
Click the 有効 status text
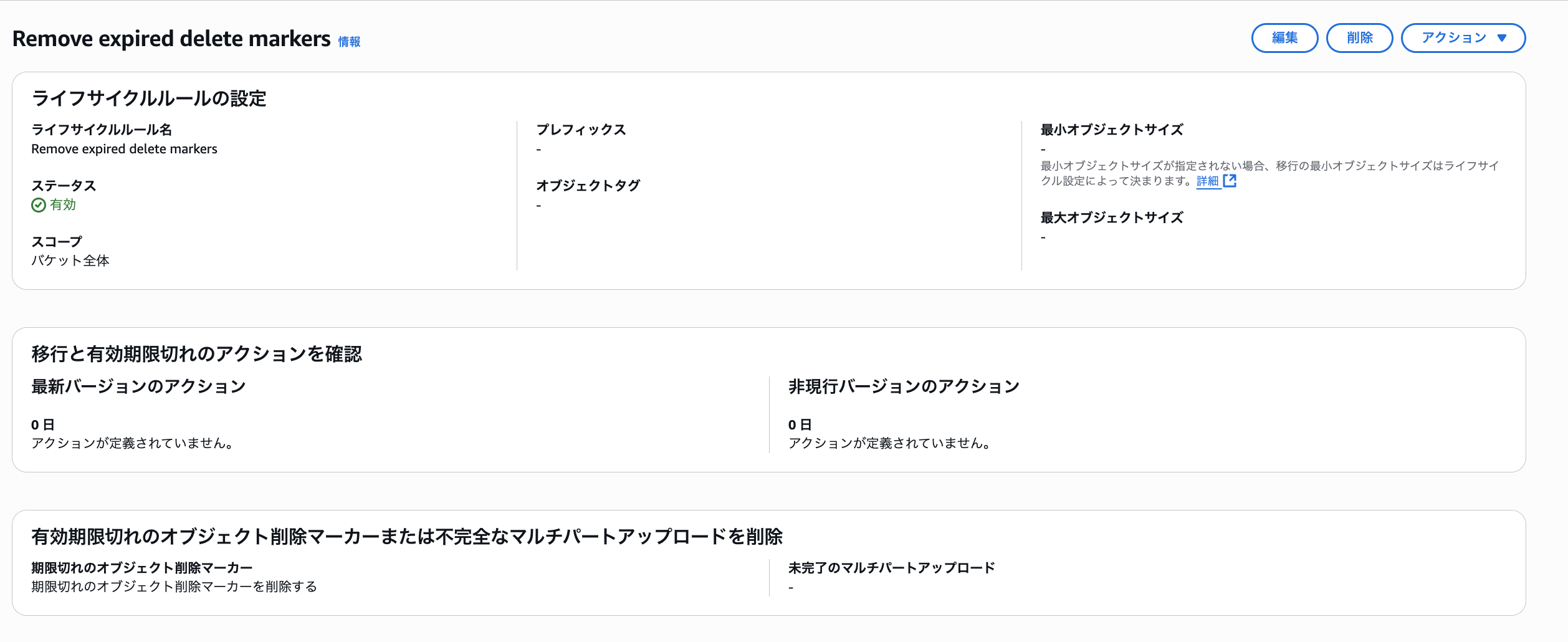(x=63, y=205)
